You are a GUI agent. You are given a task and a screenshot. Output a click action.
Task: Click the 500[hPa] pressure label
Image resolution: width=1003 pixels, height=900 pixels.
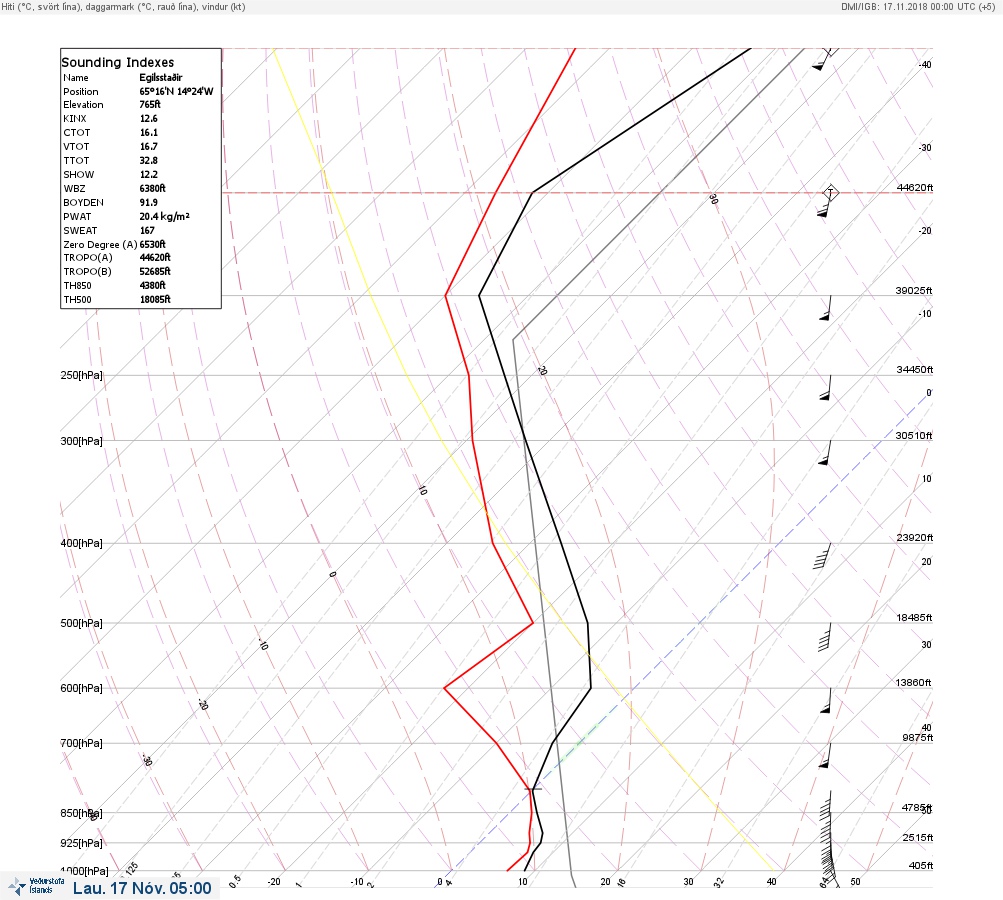(81, 623)
